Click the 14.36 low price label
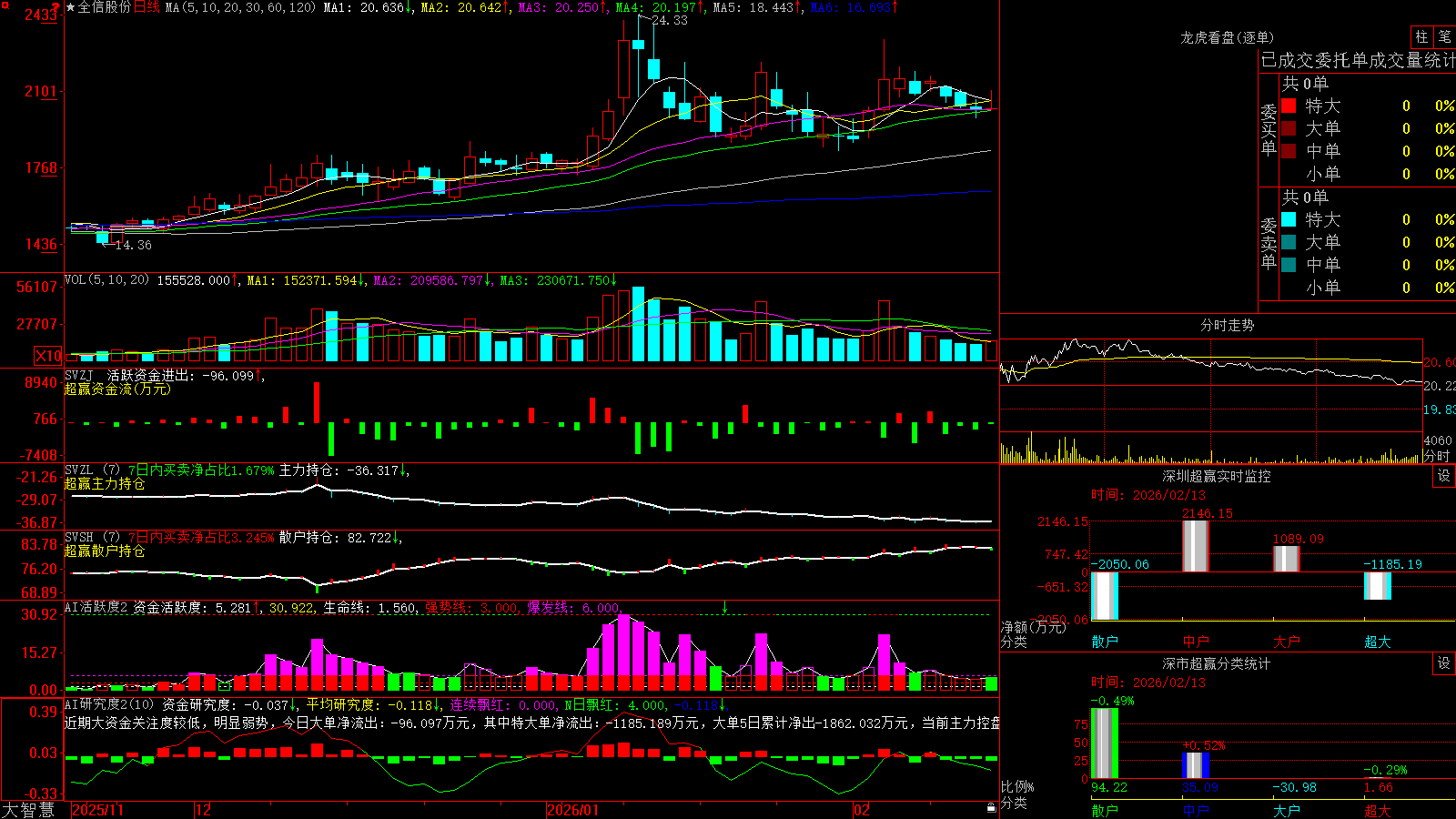Image resolution: width=1456 pixels, height=819 pixels. click(x=133, y=245)
